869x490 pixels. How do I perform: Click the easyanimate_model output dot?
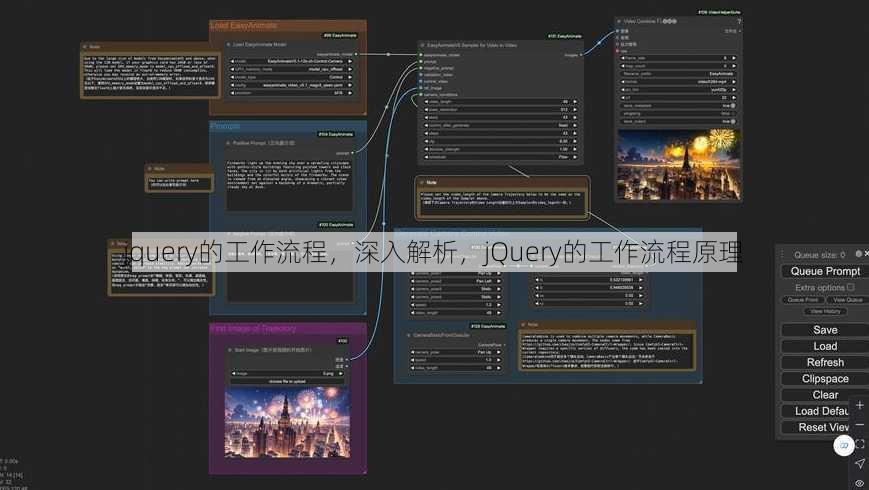pyautogui.click(x=356, y=54)
